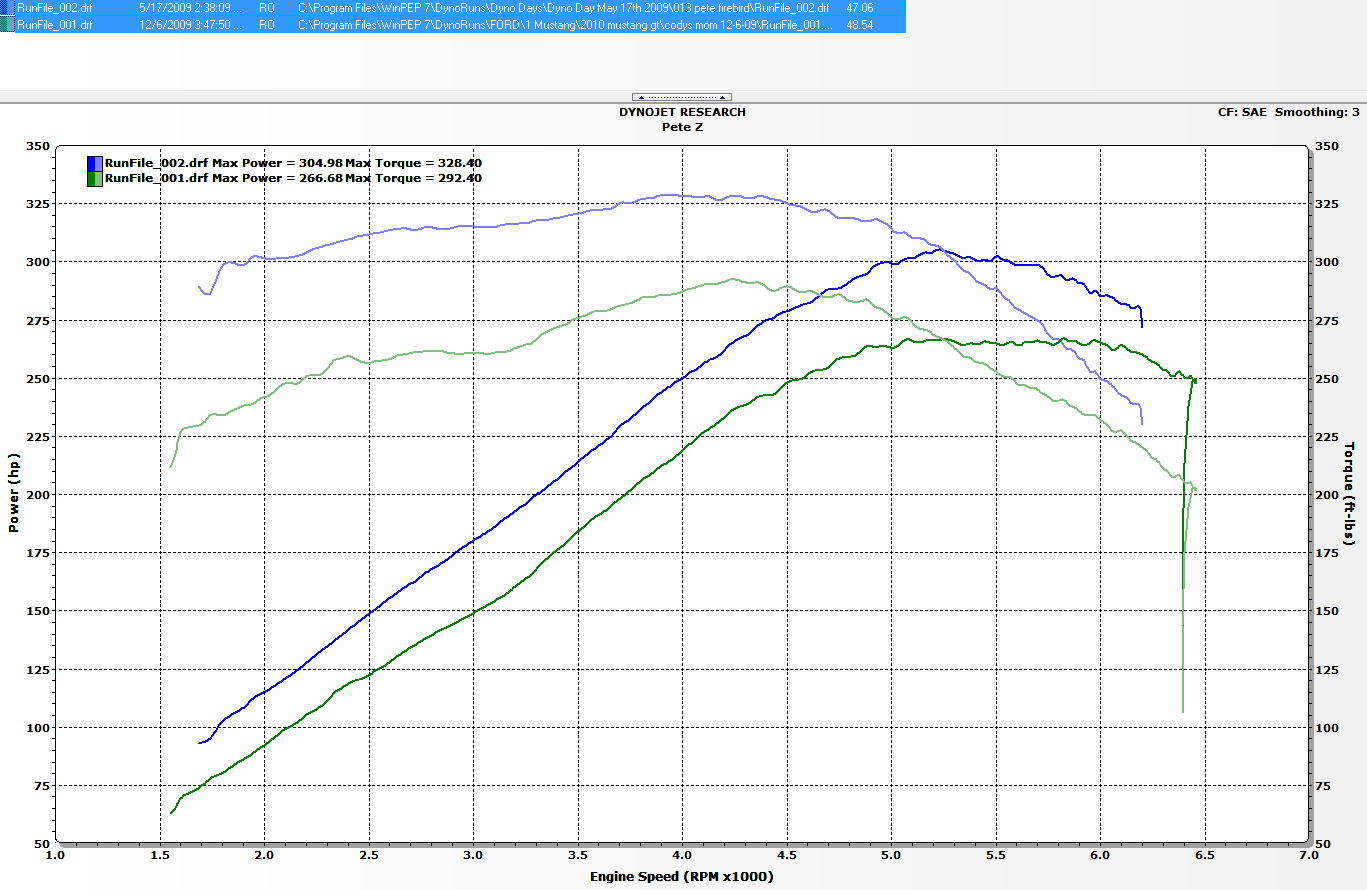Click the RO cell of RunFile_002
The width and height of the screenshot is (1367, 890).
click(266, 7)
